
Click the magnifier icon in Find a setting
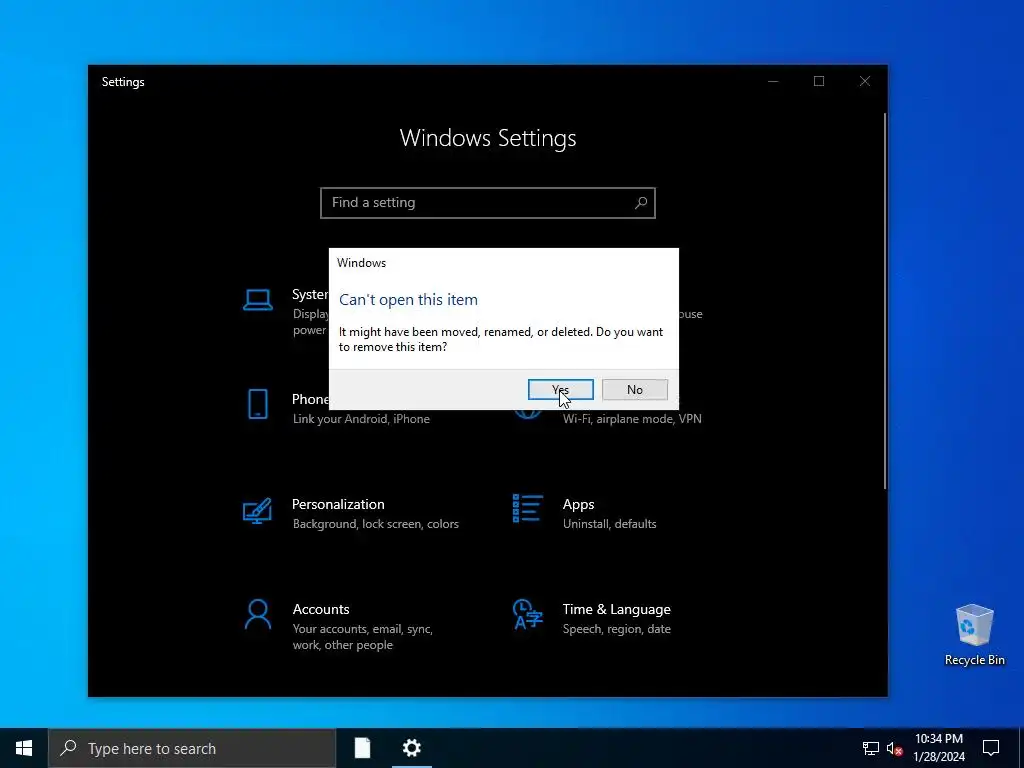(x=641, y=202)
